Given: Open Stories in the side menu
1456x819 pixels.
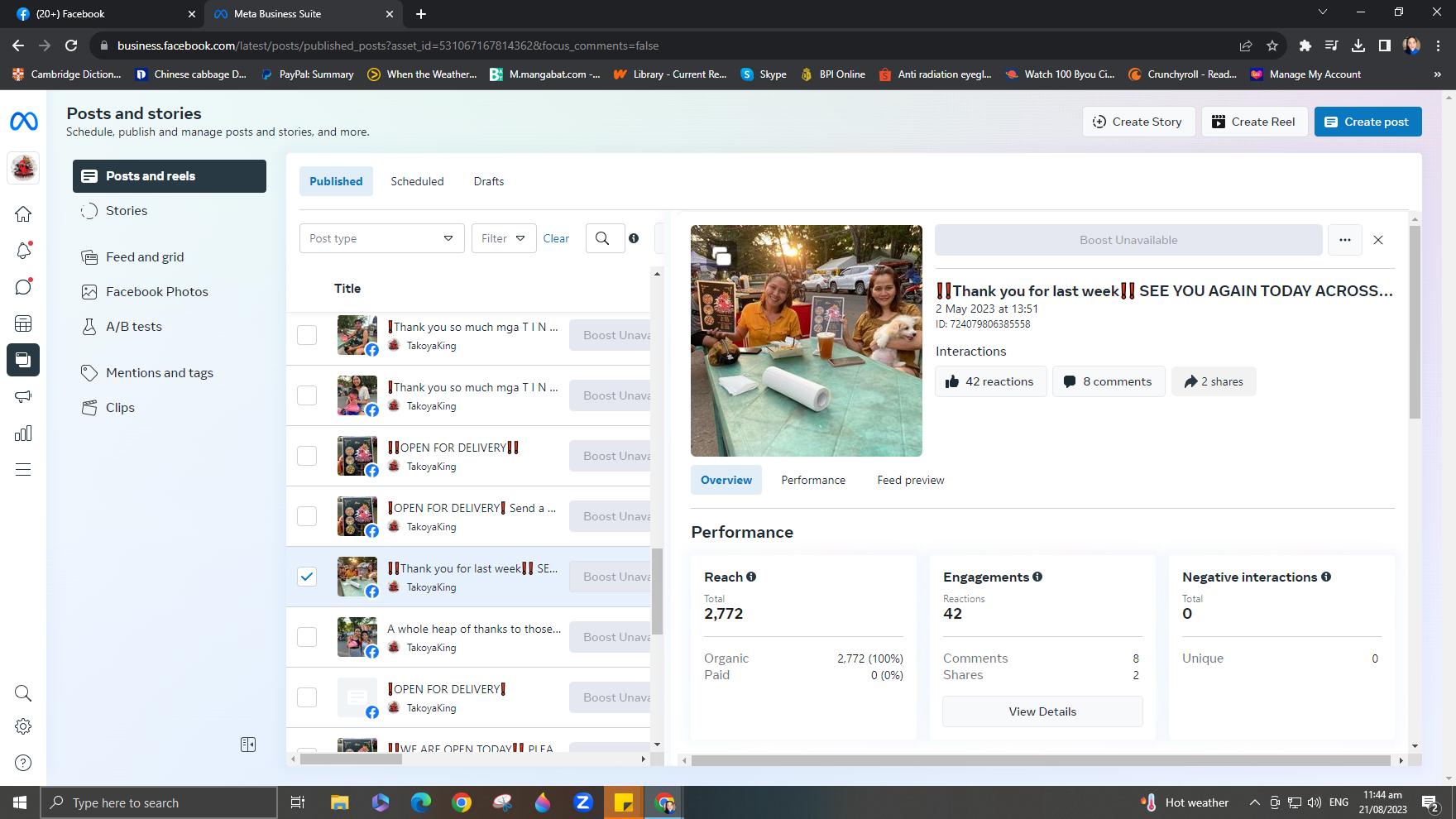Looking at the screenshot, I should tap(170, 211).
